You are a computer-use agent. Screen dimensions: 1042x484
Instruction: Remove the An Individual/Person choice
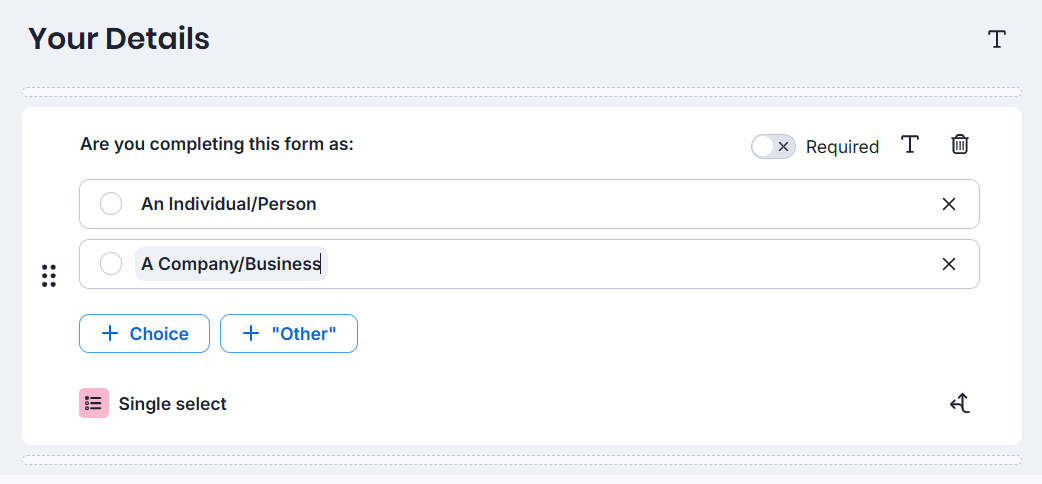(949, 204)
